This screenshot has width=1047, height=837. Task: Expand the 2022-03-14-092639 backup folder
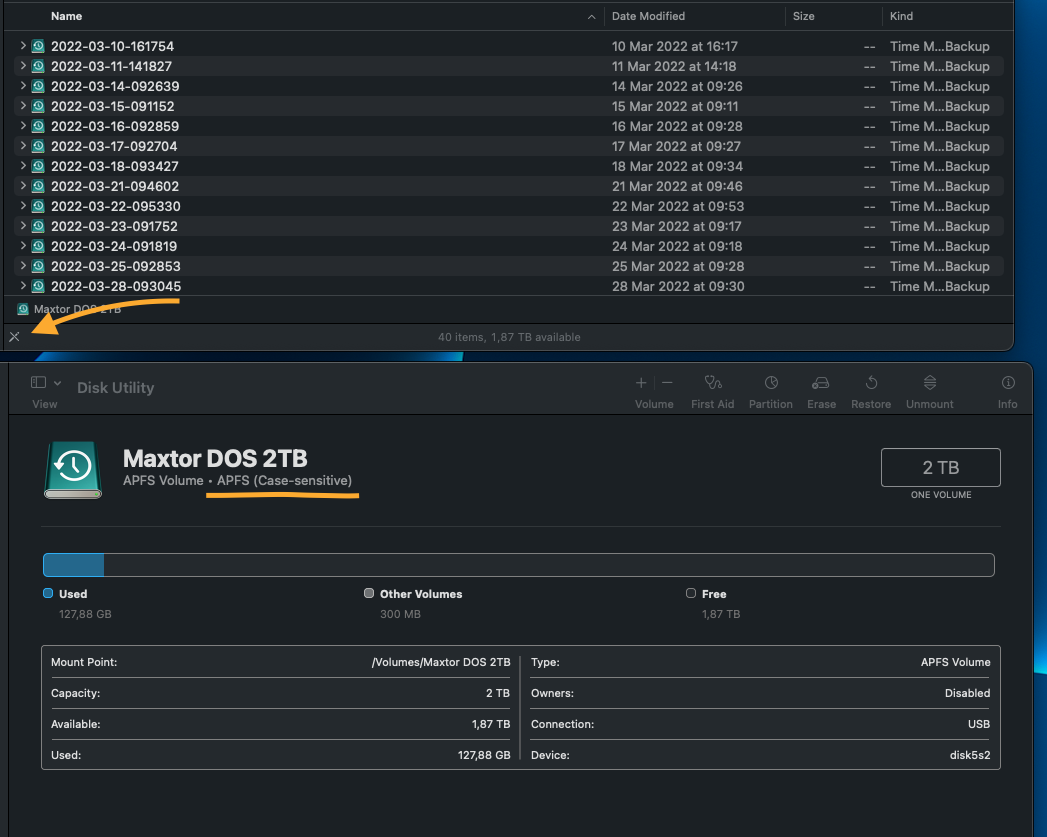23,85
